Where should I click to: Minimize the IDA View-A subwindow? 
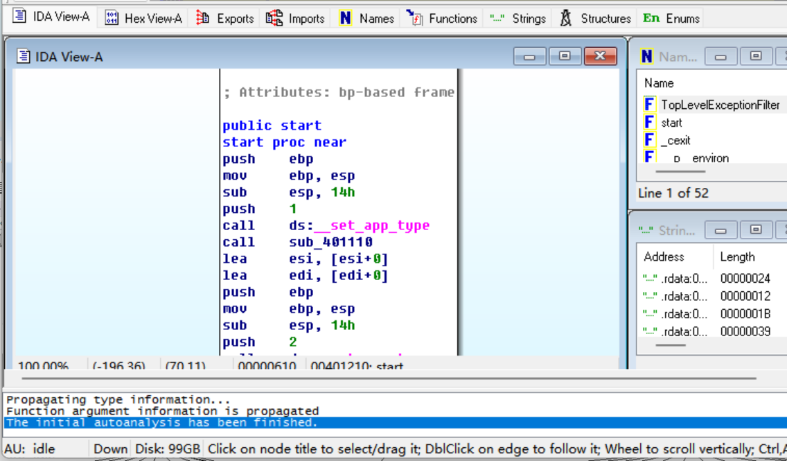pos(529,56)
